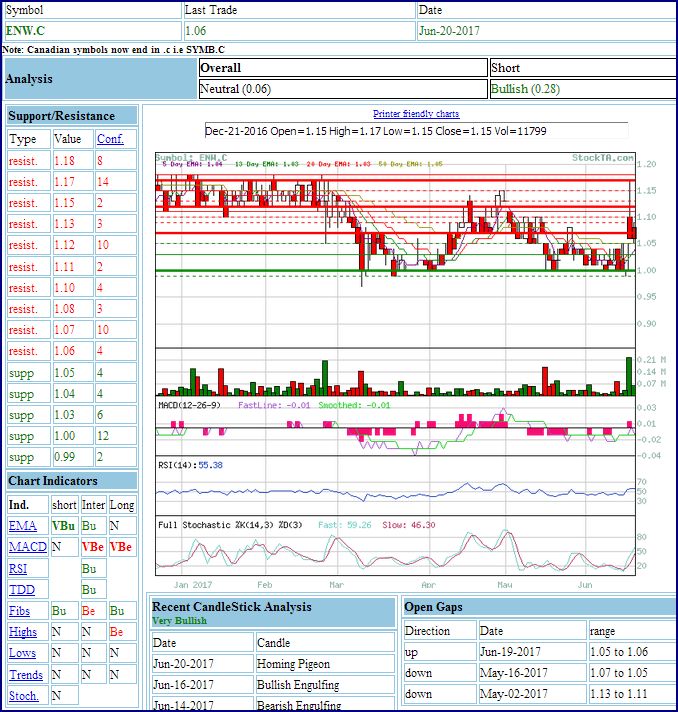Screen dimensions: 678x712
Task: Select the support value 1.05
Action: point(64,373)
